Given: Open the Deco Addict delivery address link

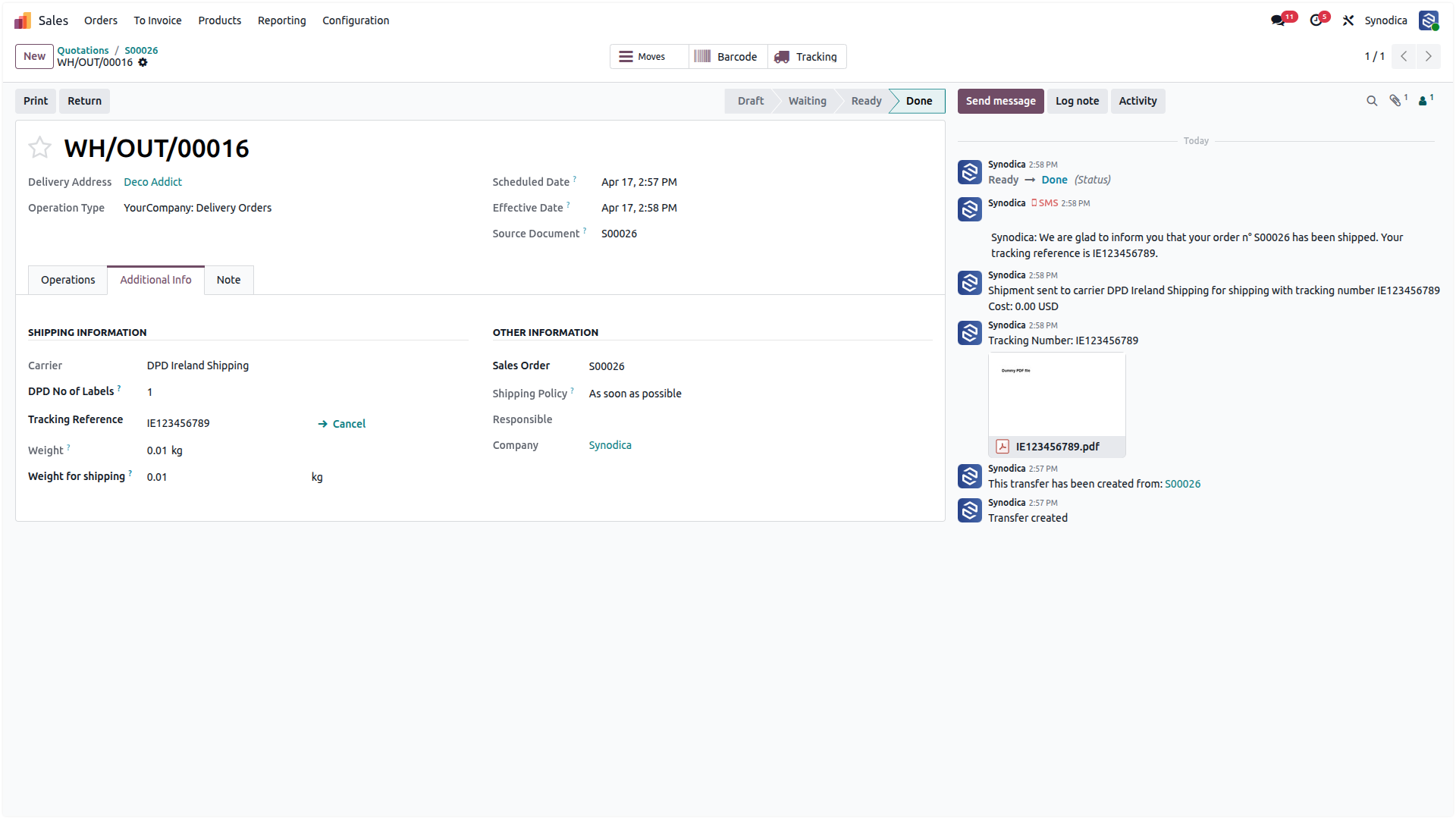Looking at the screenshot, I should coord(152,182).
